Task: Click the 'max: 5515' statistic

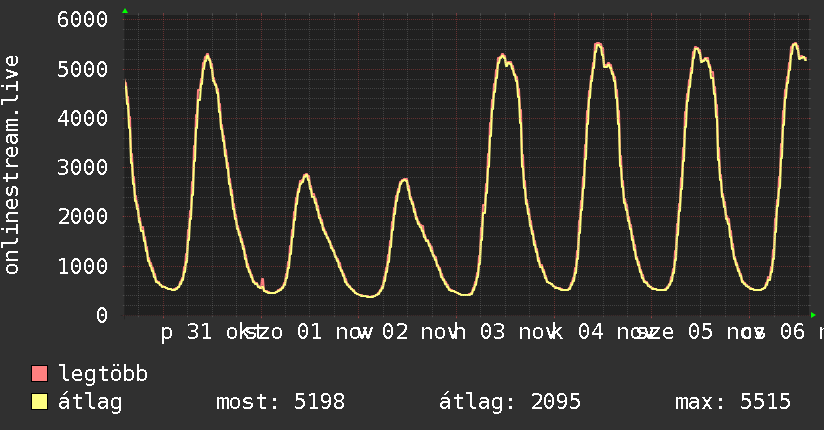Action: pyautogui.click(x=733, y=402)
